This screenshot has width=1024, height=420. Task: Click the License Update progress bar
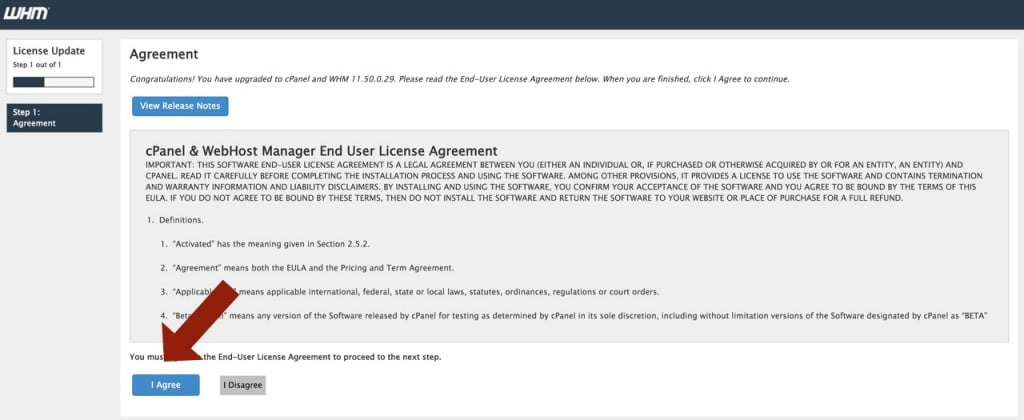click(x=54, y=82)
